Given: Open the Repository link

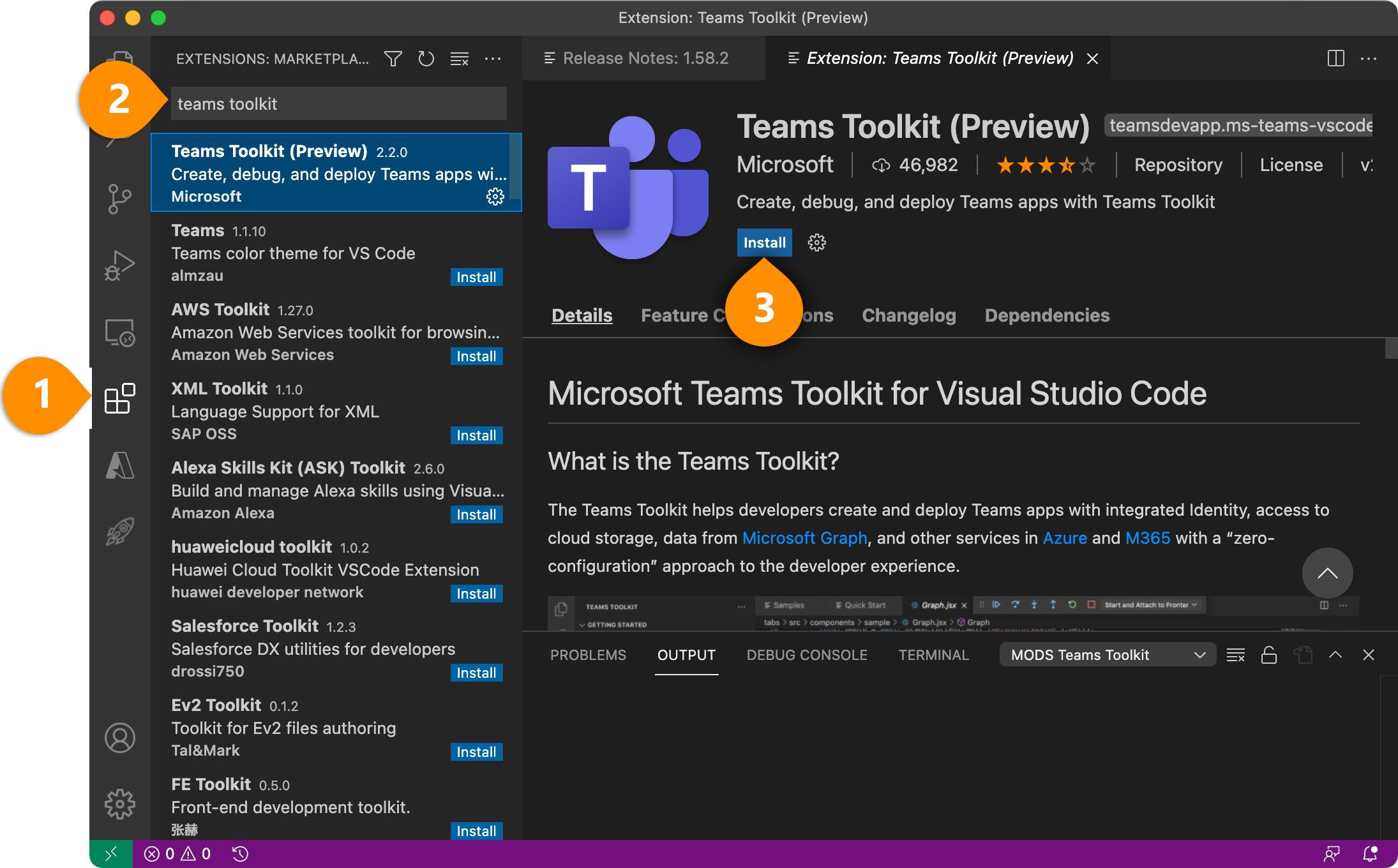Looking at the screenshot, I should point(1178,164).
